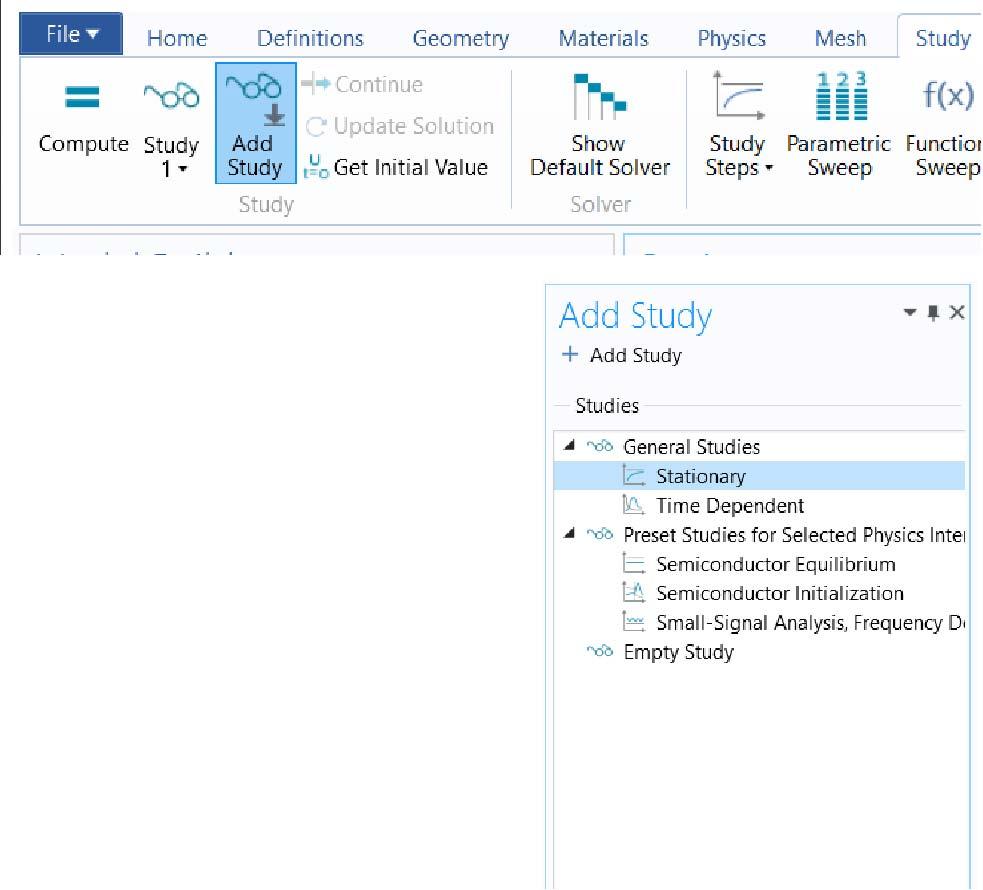The width and height of the screenshot is (983, 890).
Task: Collapse the General Studies tree node
Action: point(569,446)
